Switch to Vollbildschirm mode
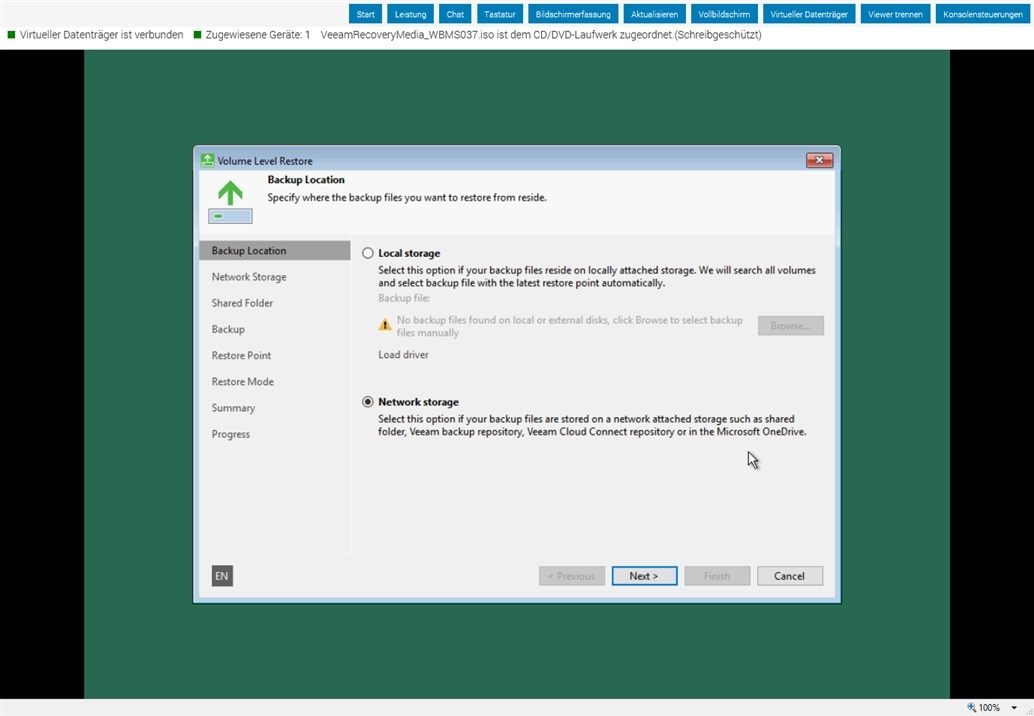 (x=724, y=14)
